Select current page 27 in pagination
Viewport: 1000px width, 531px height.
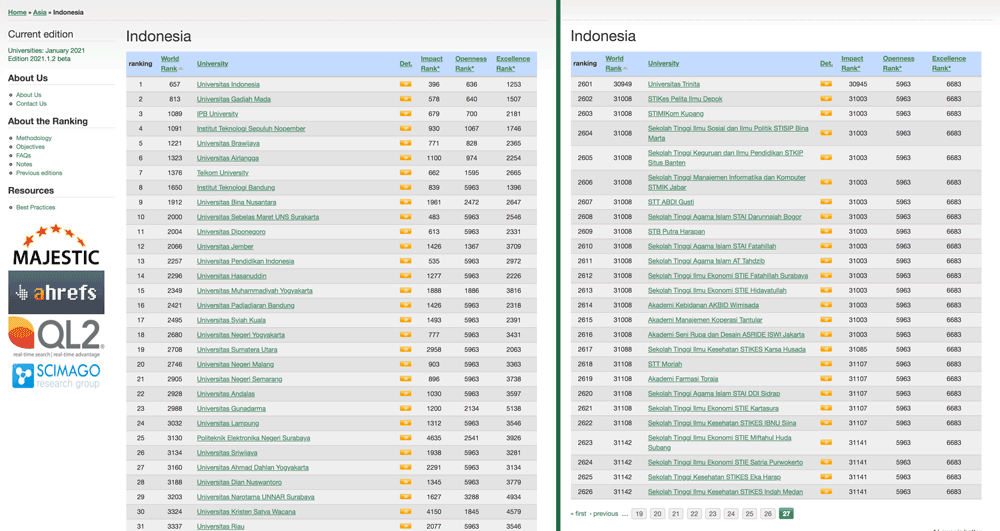[786, 514]
